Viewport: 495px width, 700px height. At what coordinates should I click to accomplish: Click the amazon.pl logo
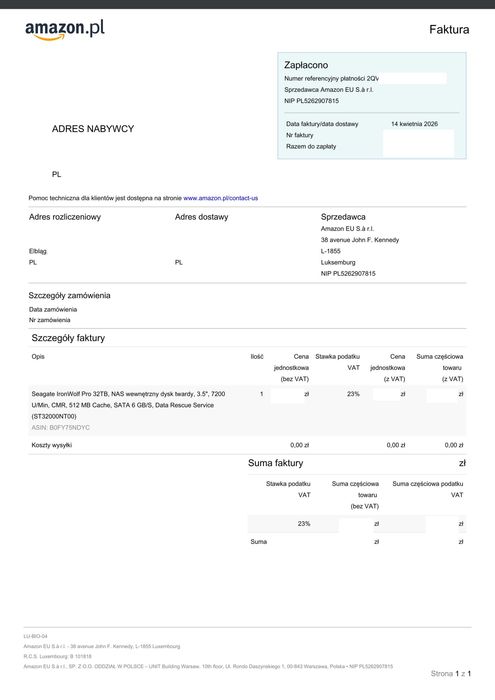point(65,30)
